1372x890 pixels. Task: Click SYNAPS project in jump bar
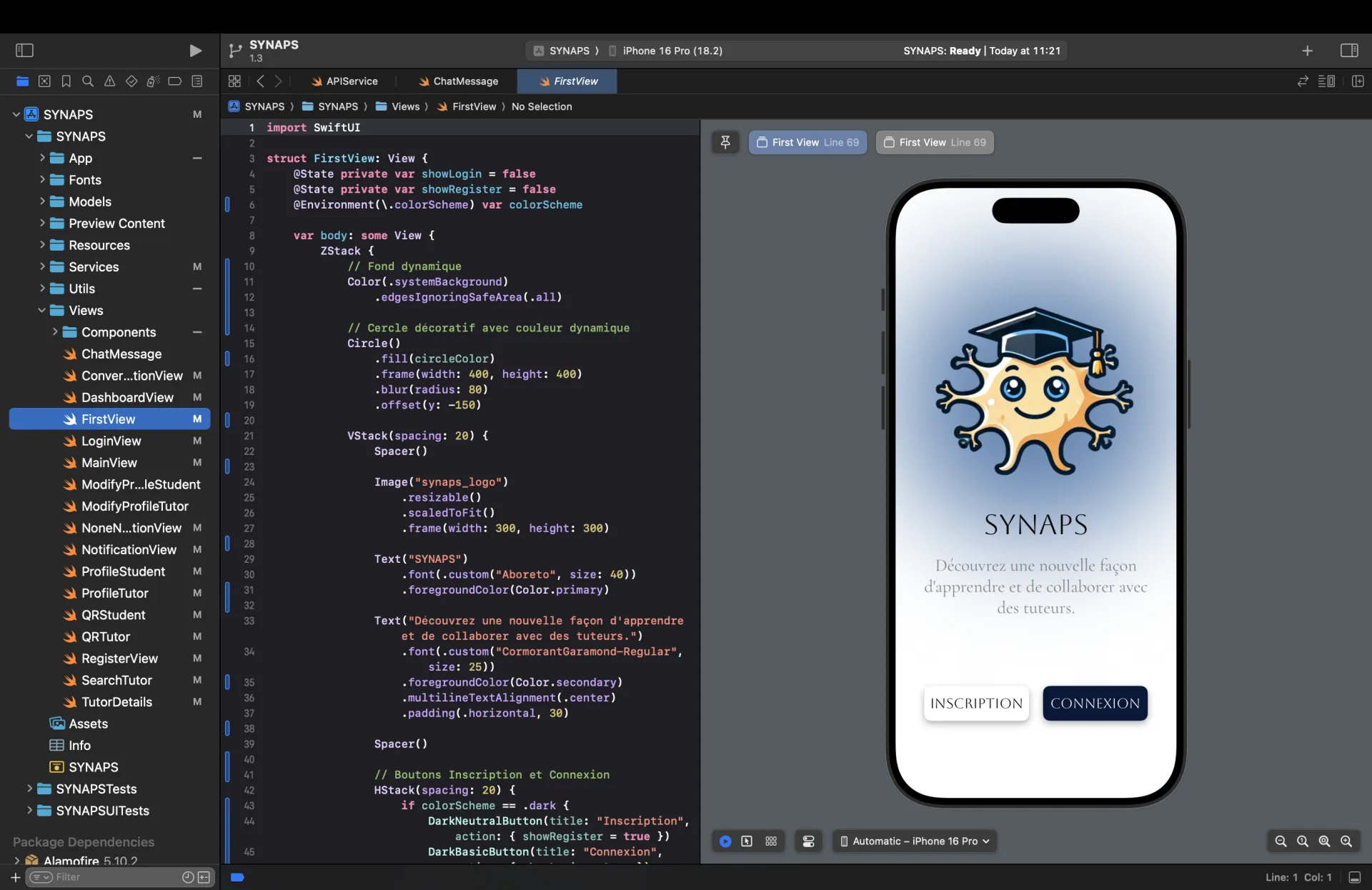pos(257,106)
